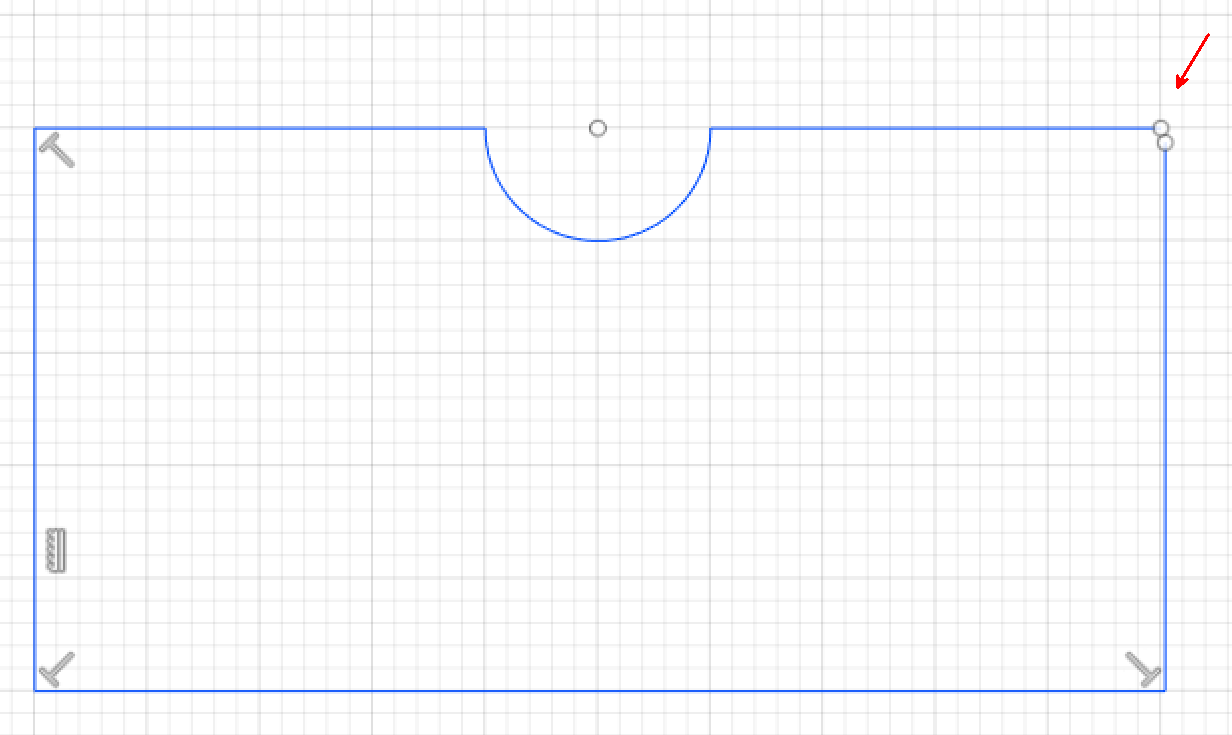Select perpendicular constraint icon at top-left corner

pyautogui.click(x=57, y=150)
